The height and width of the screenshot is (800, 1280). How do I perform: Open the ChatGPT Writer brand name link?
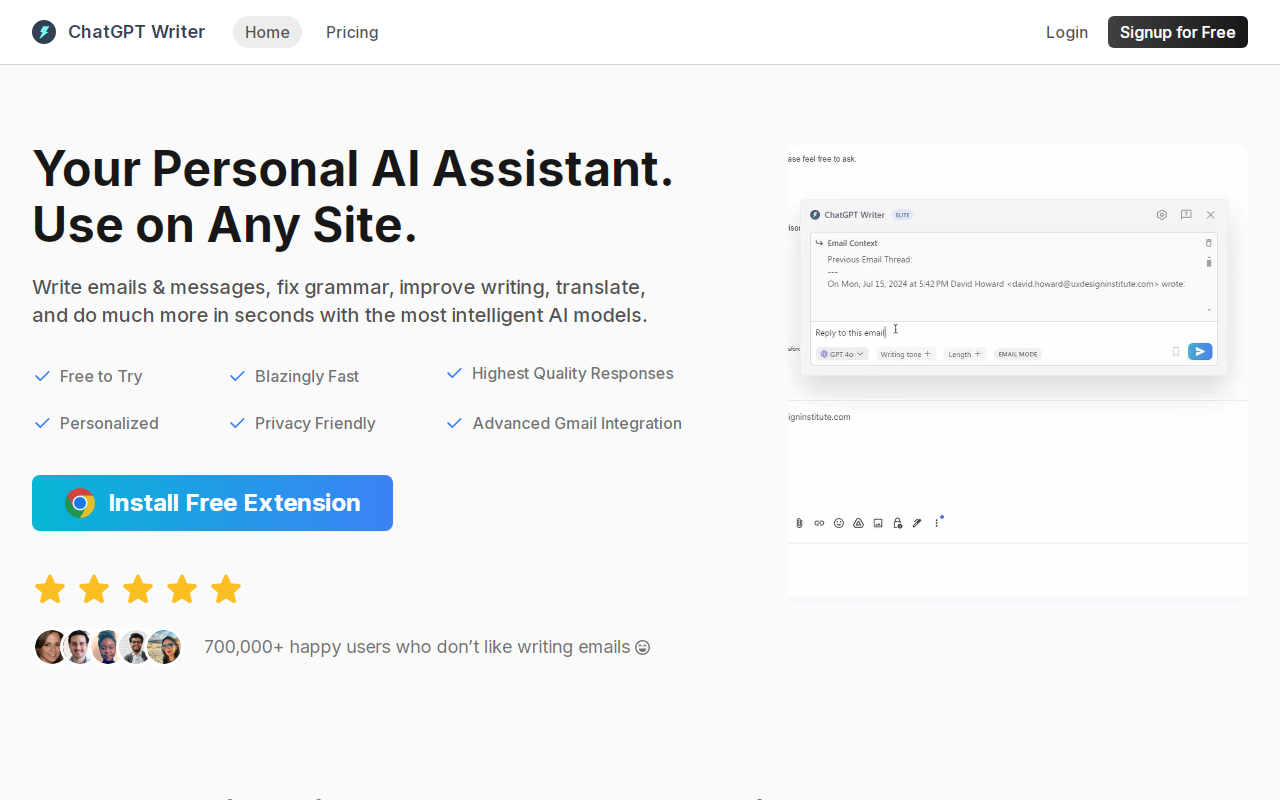pyautogui.click(x=136, y=32)
